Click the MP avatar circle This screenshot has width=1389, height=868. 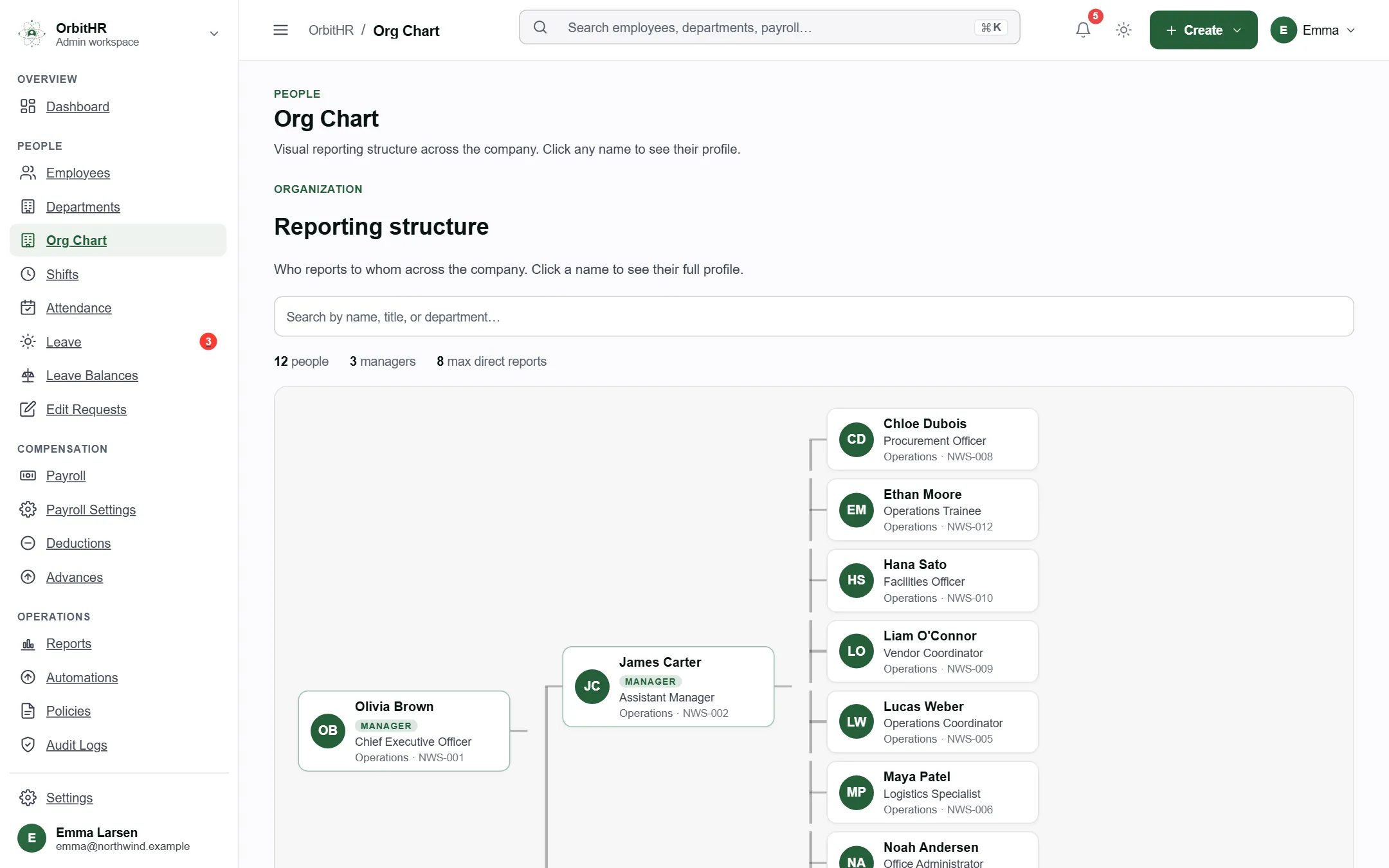[x=856, y=792]
